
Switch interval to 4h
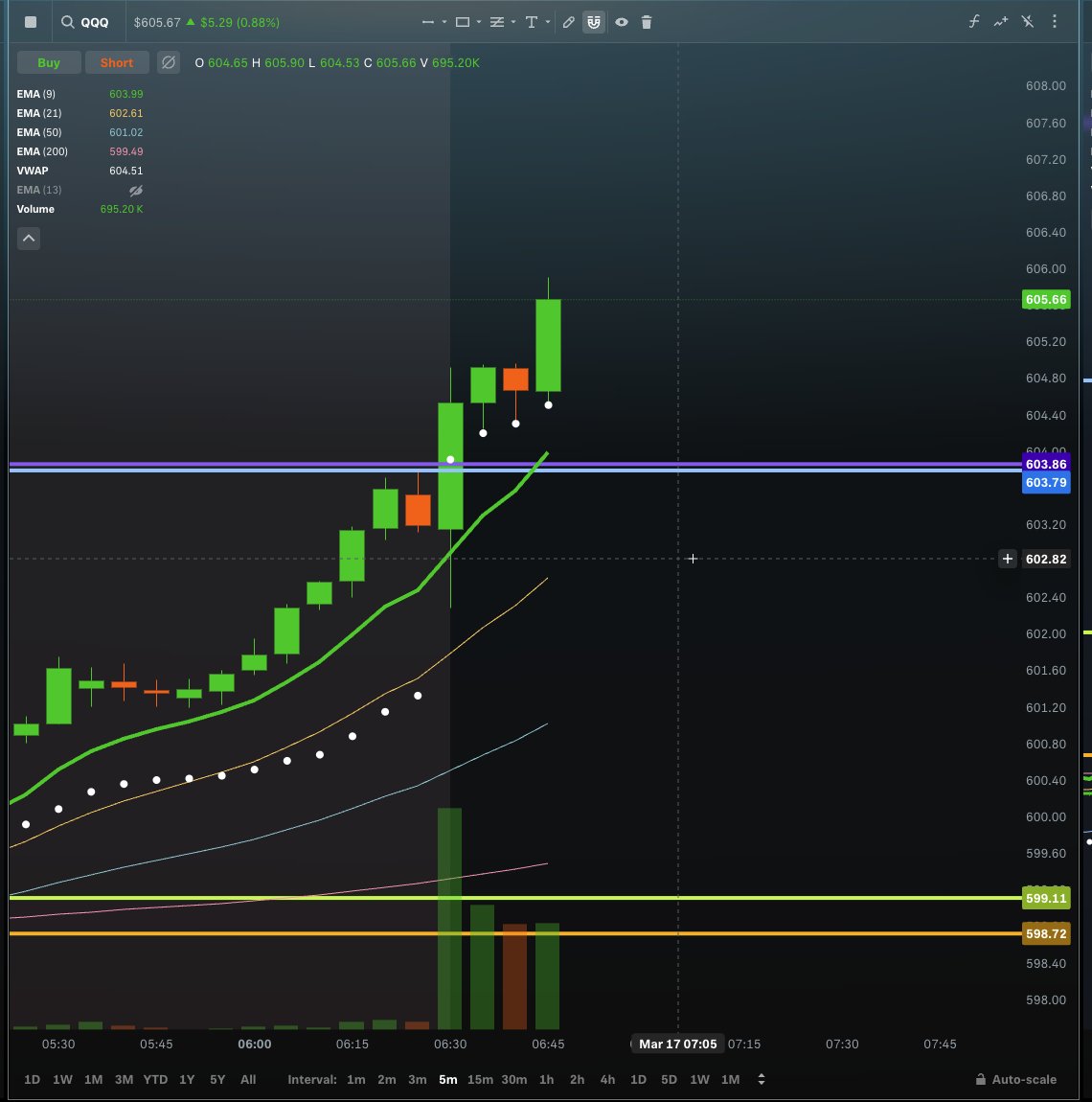pos(607,1080)
